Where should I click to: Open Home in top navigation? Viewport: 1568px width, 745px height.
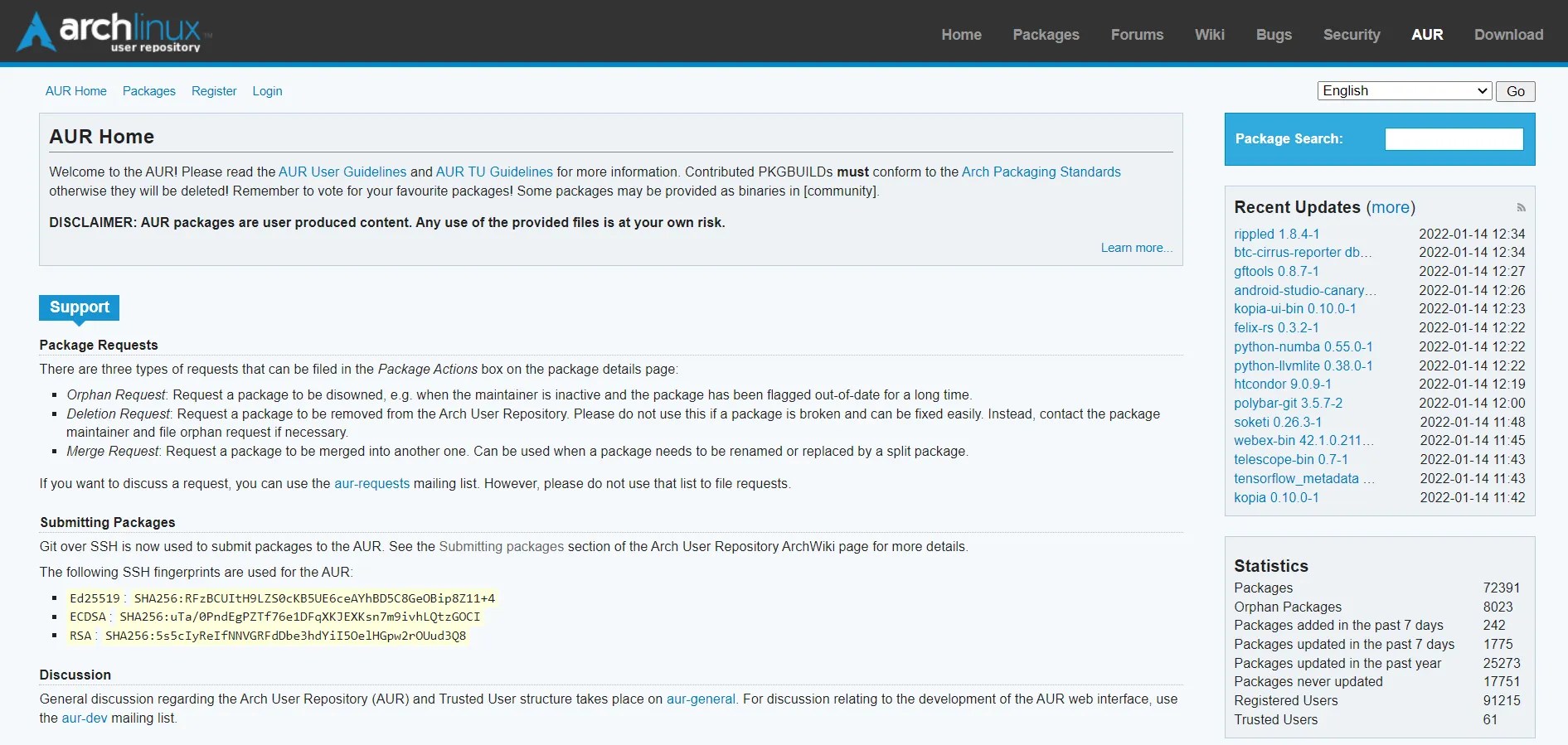point(961,35)
